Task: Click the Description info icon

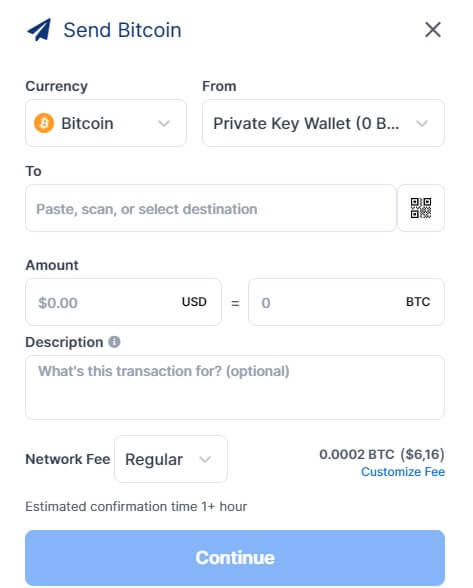Action: click(x=114, y=342)
